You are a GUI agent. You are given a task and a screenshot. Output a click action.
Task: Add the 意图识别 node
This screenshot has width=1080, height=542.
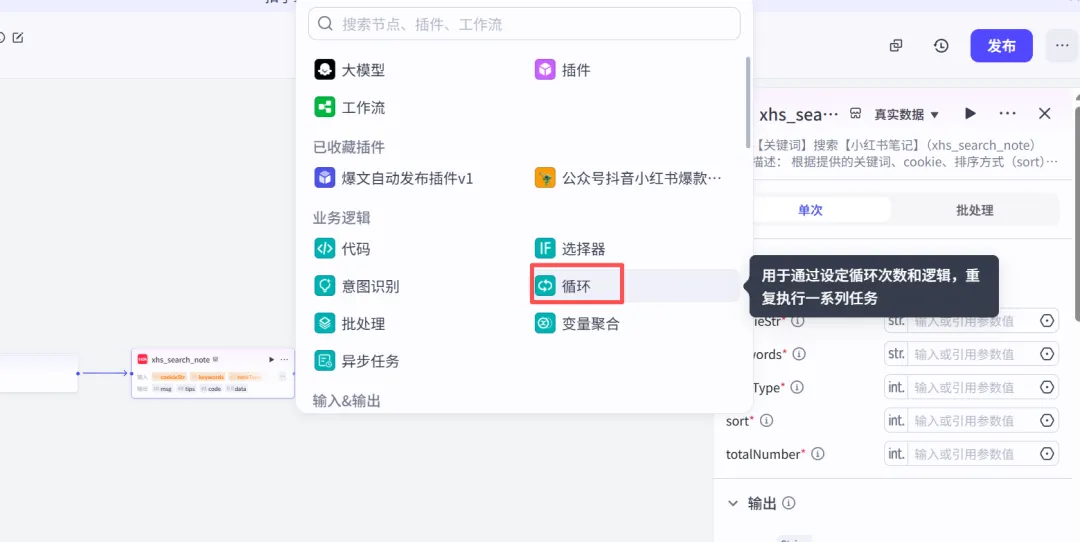[357, 286]
